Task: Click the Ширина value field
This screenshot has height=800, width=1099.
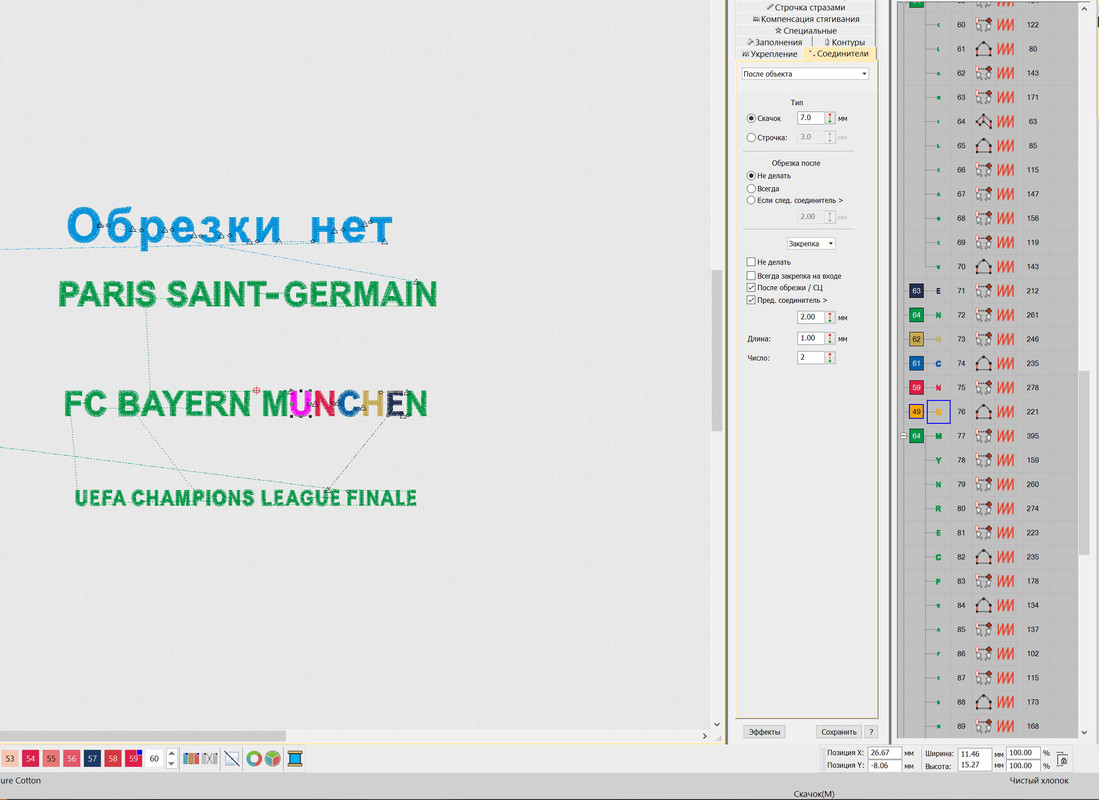Action: pyautogui.click(x=975, y=754)
